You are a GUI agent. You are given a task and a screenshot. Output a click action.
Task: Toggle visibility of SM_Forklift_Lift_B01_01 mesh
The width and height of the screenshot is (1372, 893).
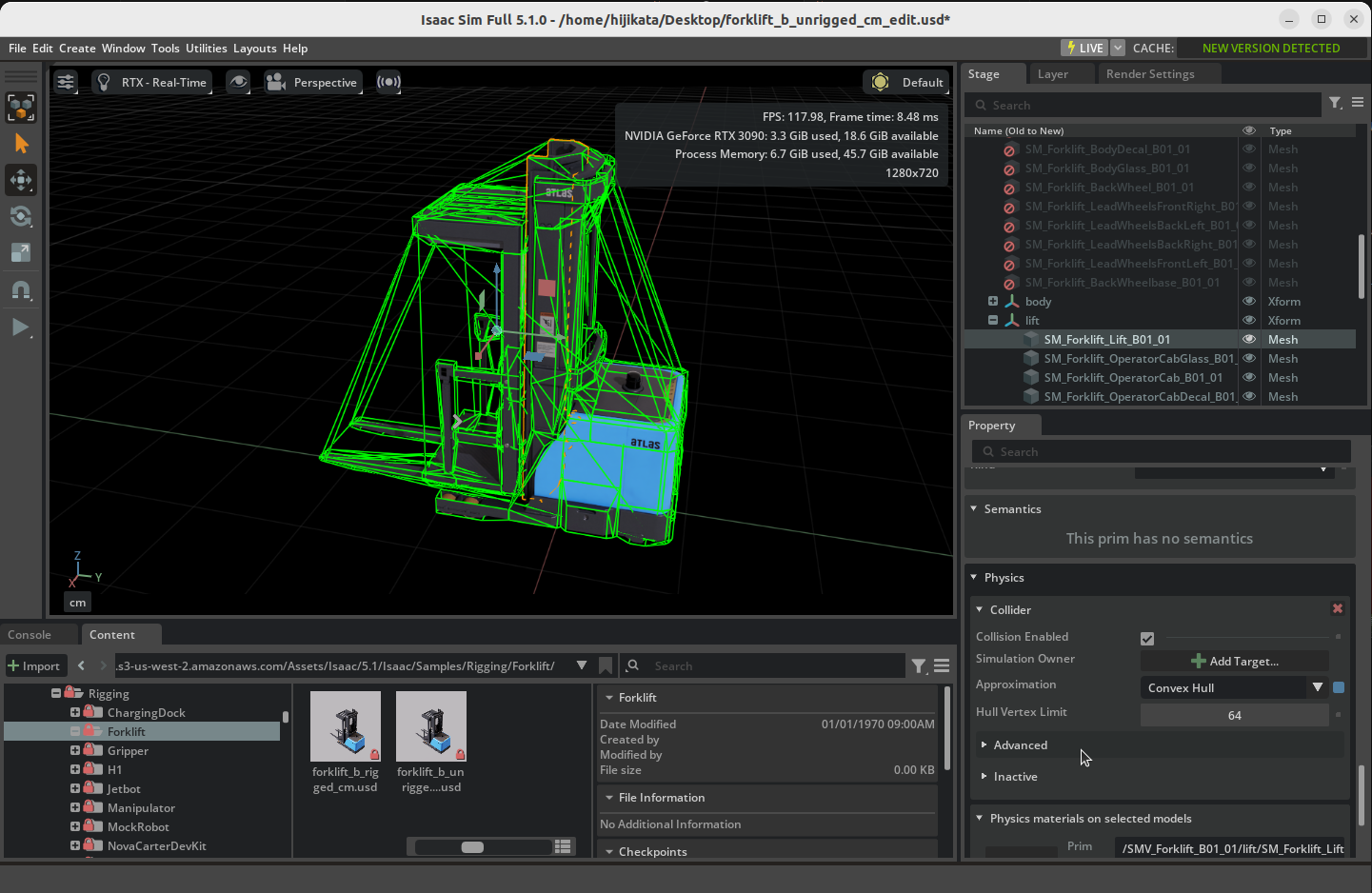click(1248, 339)
